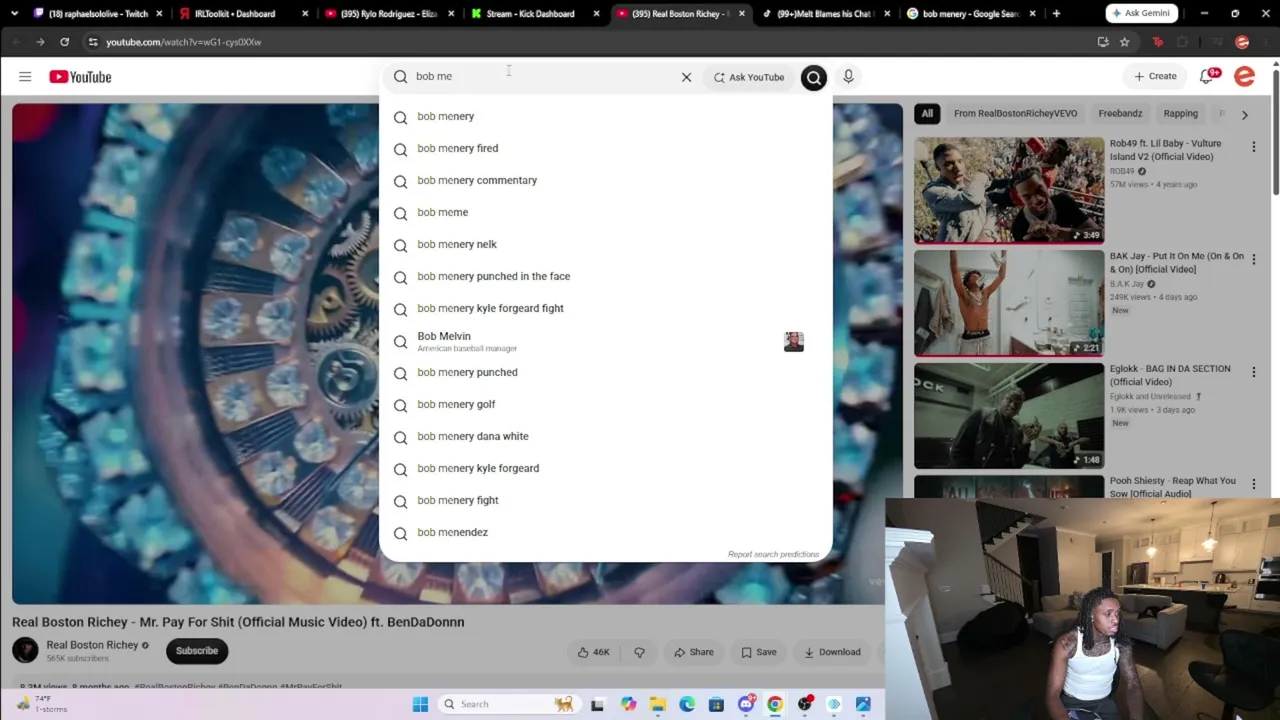Choose the "bob menendez" suggestion

605,532
